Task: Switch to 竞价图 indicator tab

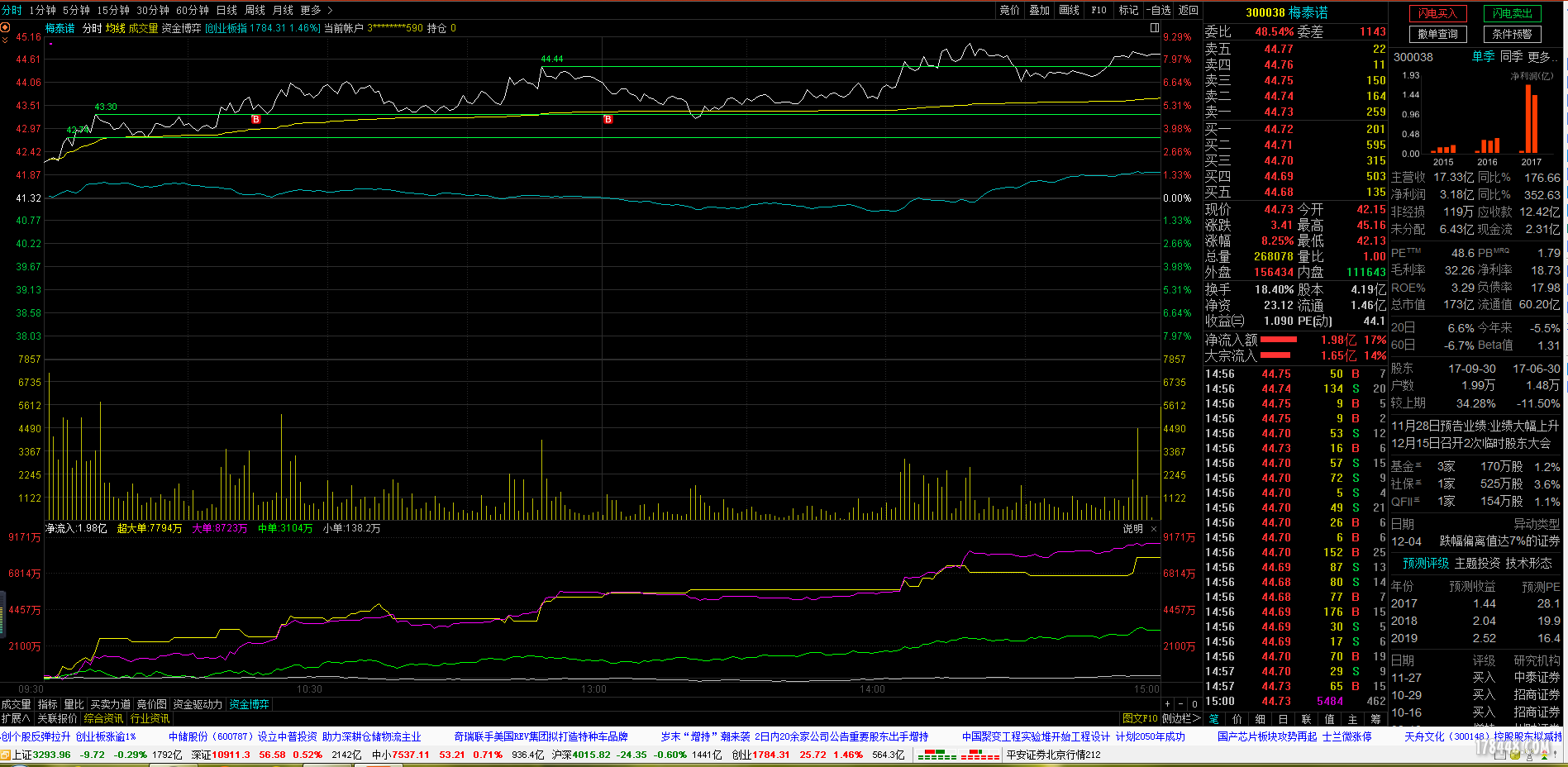Action: 151,704
